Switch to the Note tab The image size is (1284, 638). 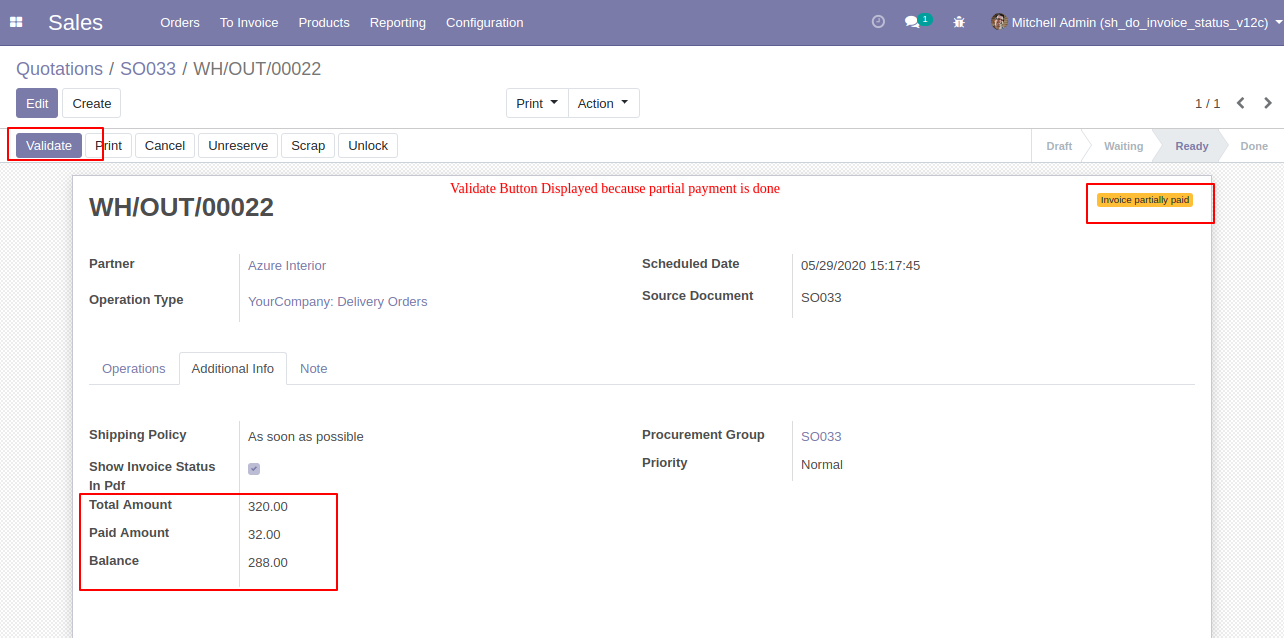pyautogui.click(x=314, y=368)
